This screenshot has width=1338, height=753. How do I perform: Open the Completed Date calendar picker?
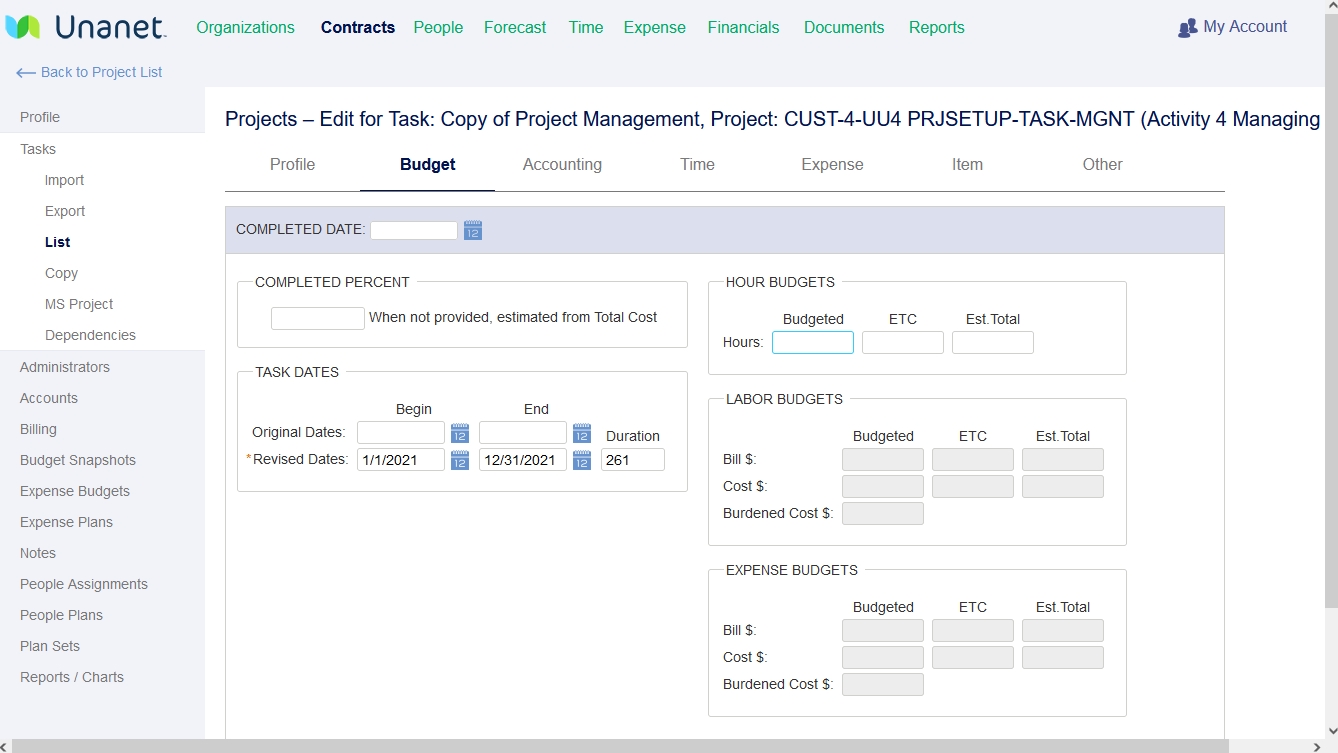(471, 229)
